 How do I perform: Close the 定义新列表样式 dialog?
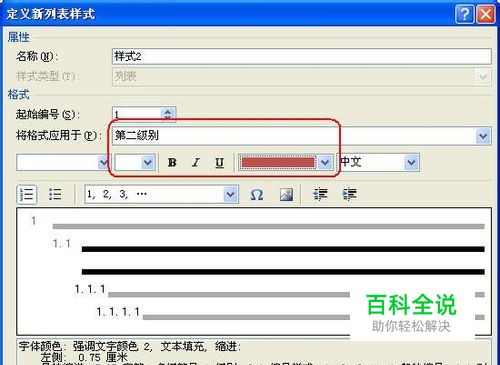[486, 14]
